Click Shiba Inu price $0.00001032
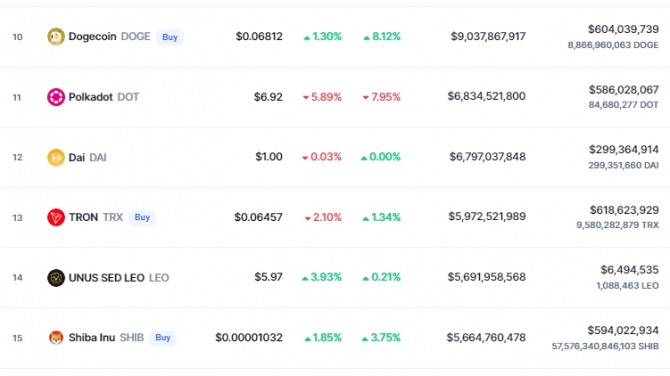The height and width of the screenshot is (376, 670). pyautogui.click(x=249, y=338)
